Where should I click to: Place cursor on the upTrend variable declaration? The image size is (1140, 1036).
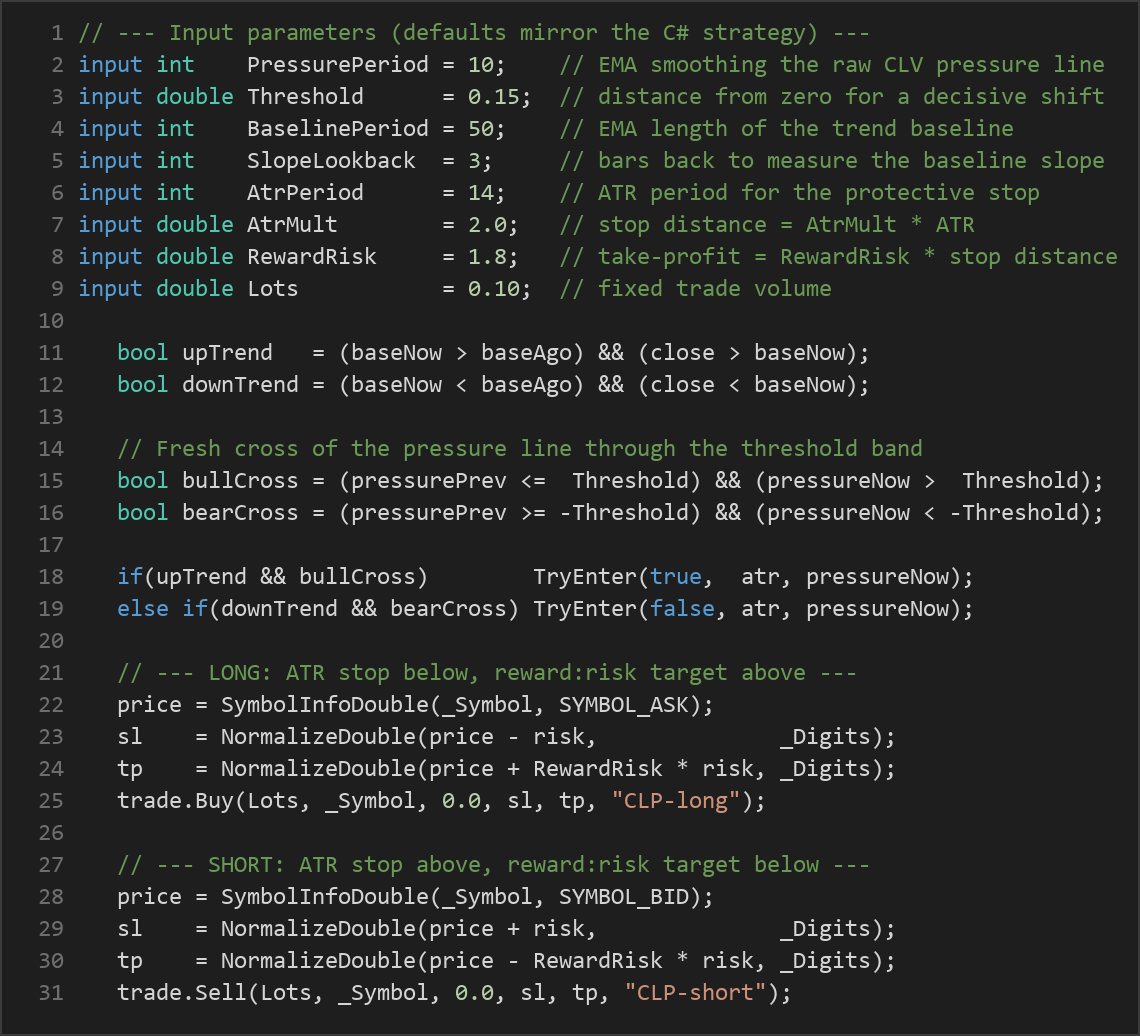(227, 353)
